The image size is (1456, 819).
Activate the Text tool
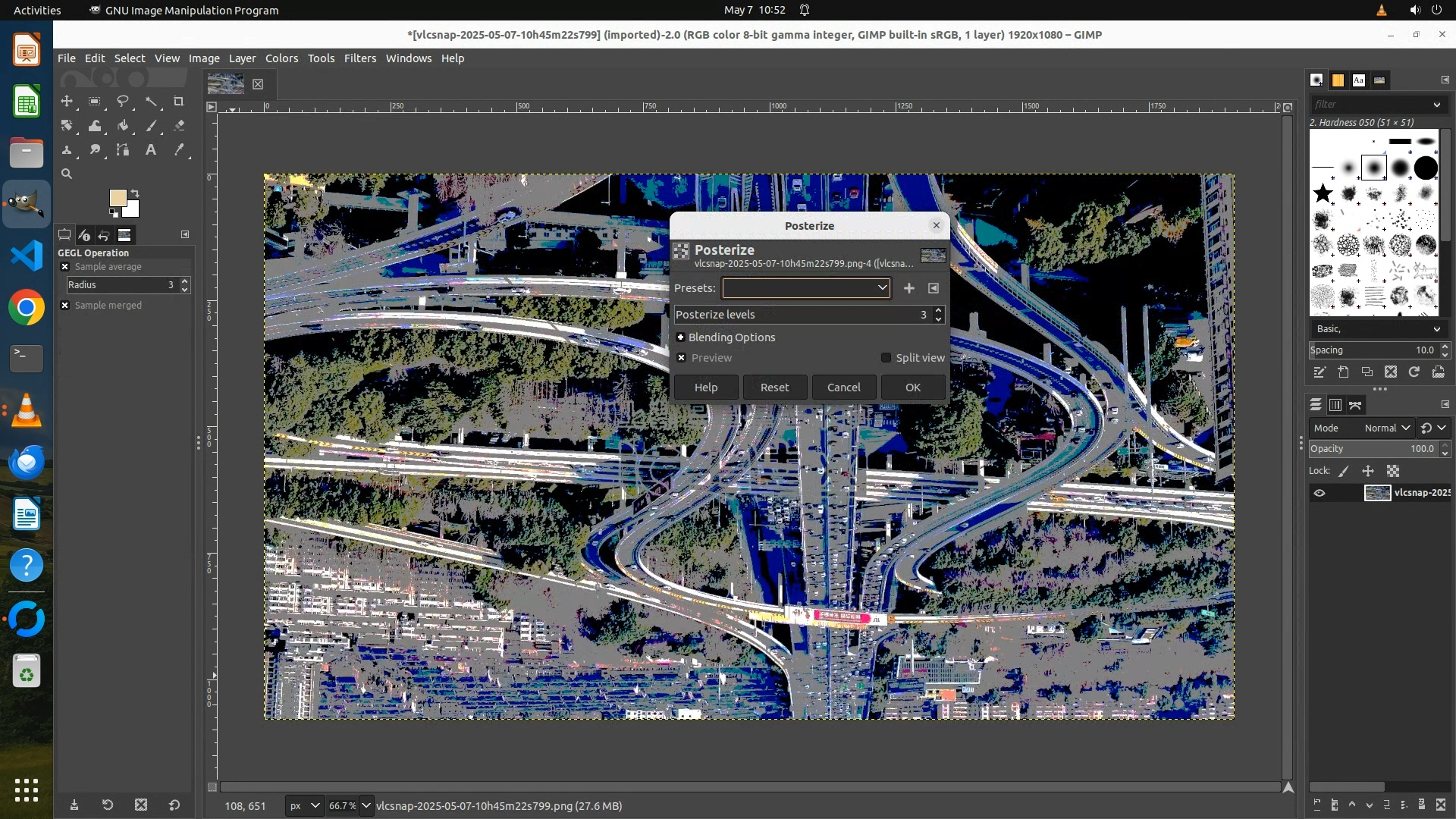coord(151,150)
